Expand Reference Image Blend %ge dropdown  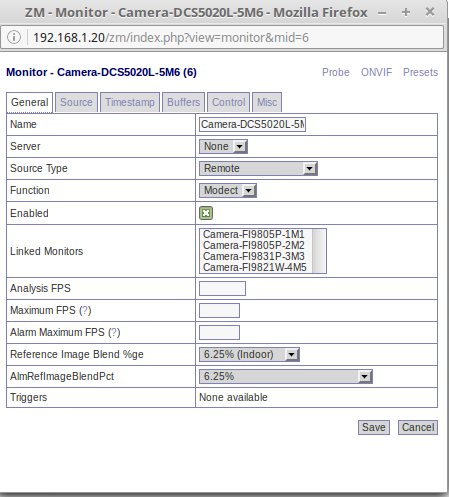pyautogui.click(x=249, y=354)
